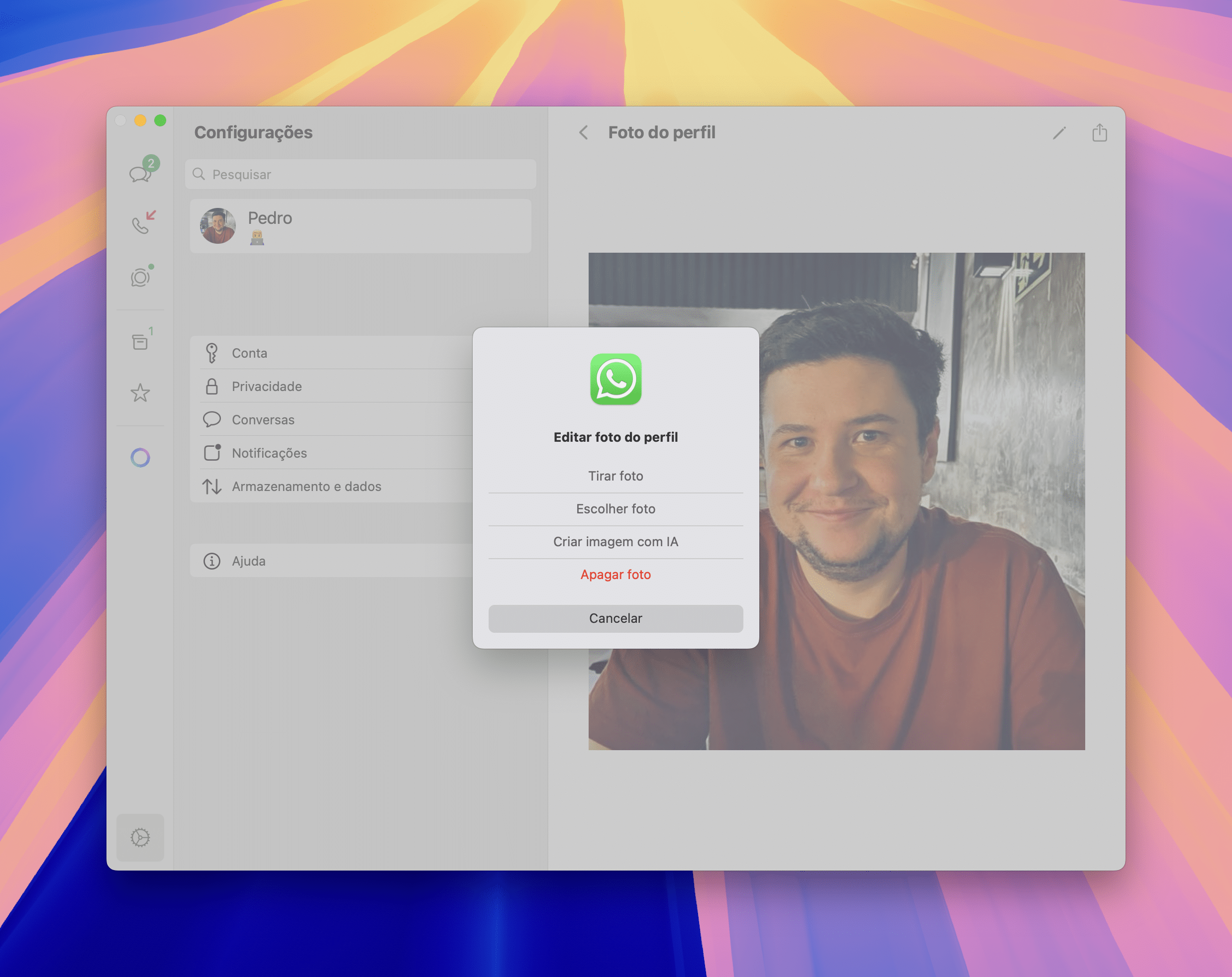Click the Settings gear icon in sidebar
Viewport: 1232px width, 977px height.
pyautogui.click(x=141, y=838)
